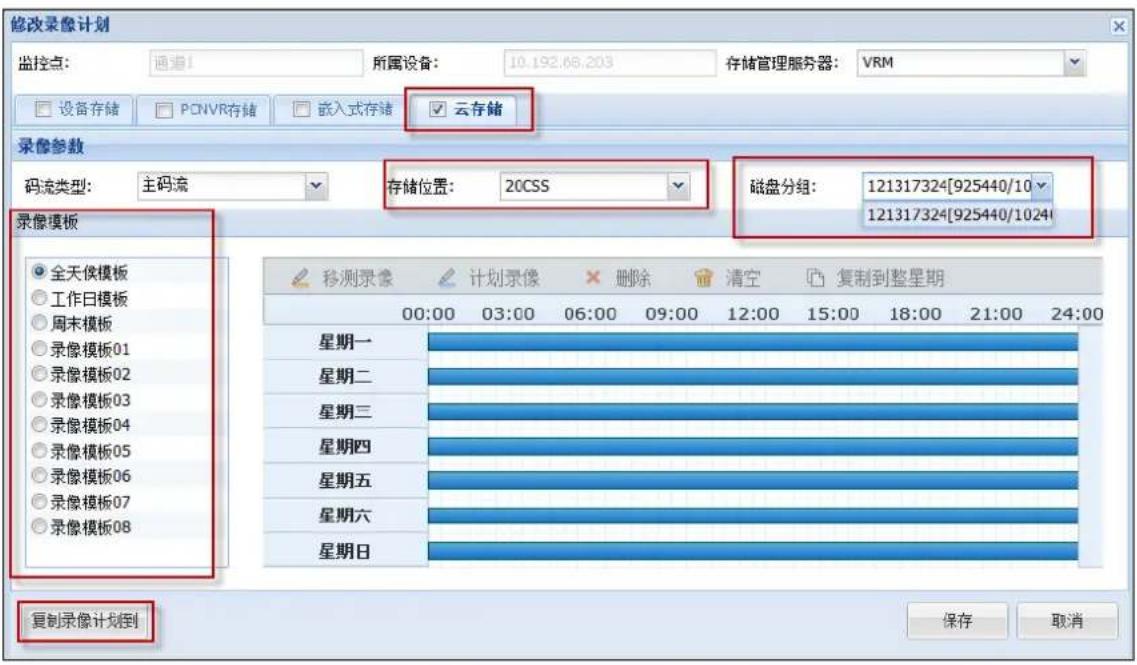The height and width of the screenshot is (665, 1137).
Task: Click the 星期四 blue schedule bar
Action: point(753,446)
